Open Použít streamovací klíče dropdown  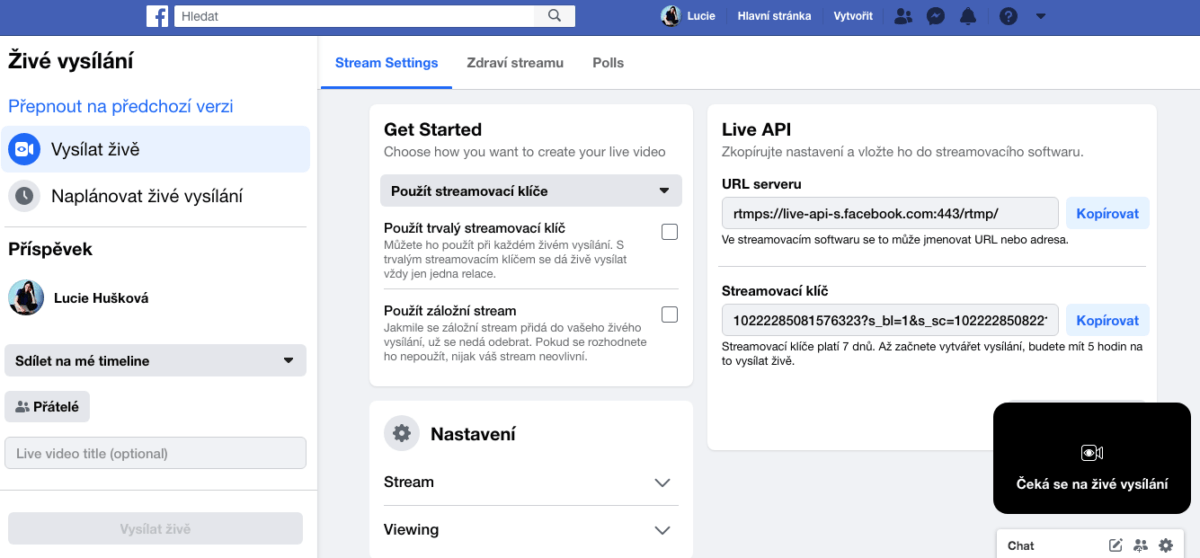pyautogui.click(x=531, y=191)
